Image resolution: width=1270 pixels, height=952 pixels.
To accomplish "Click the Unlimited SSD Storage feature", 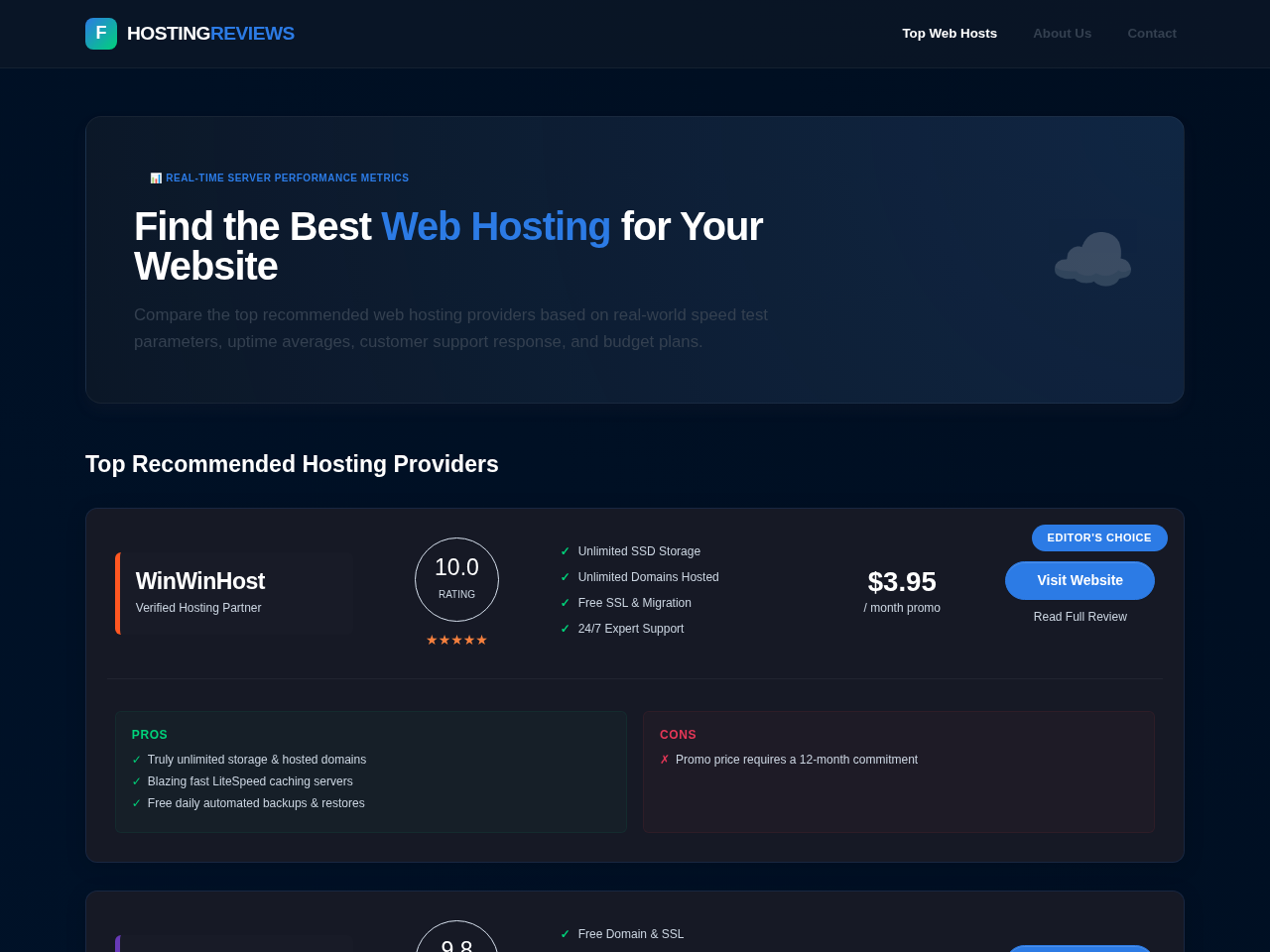I will tap(639, 551).
